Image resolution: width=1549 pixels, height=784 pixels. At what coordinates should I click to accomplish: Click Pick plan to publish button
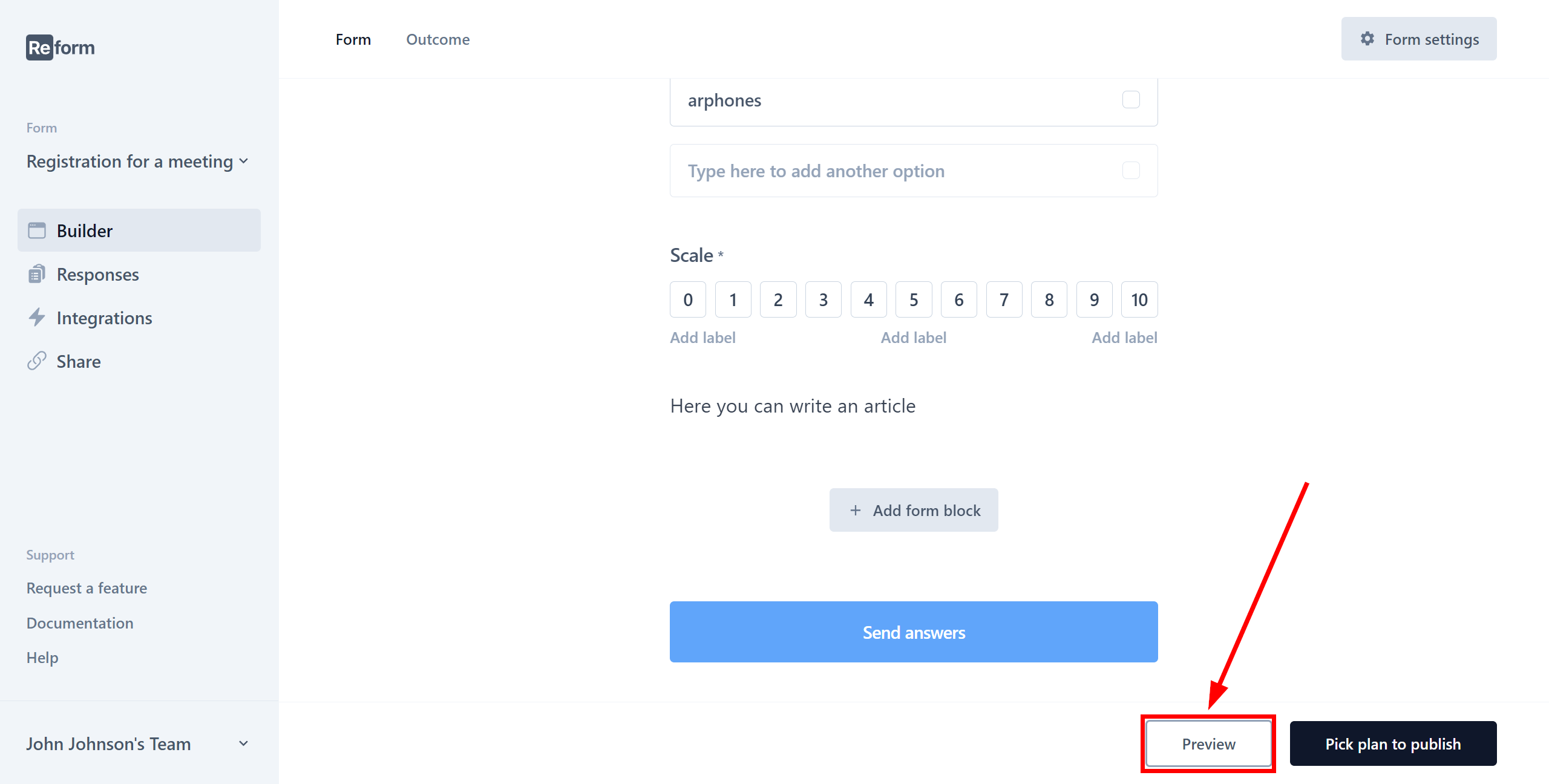tap(1393, 744)
